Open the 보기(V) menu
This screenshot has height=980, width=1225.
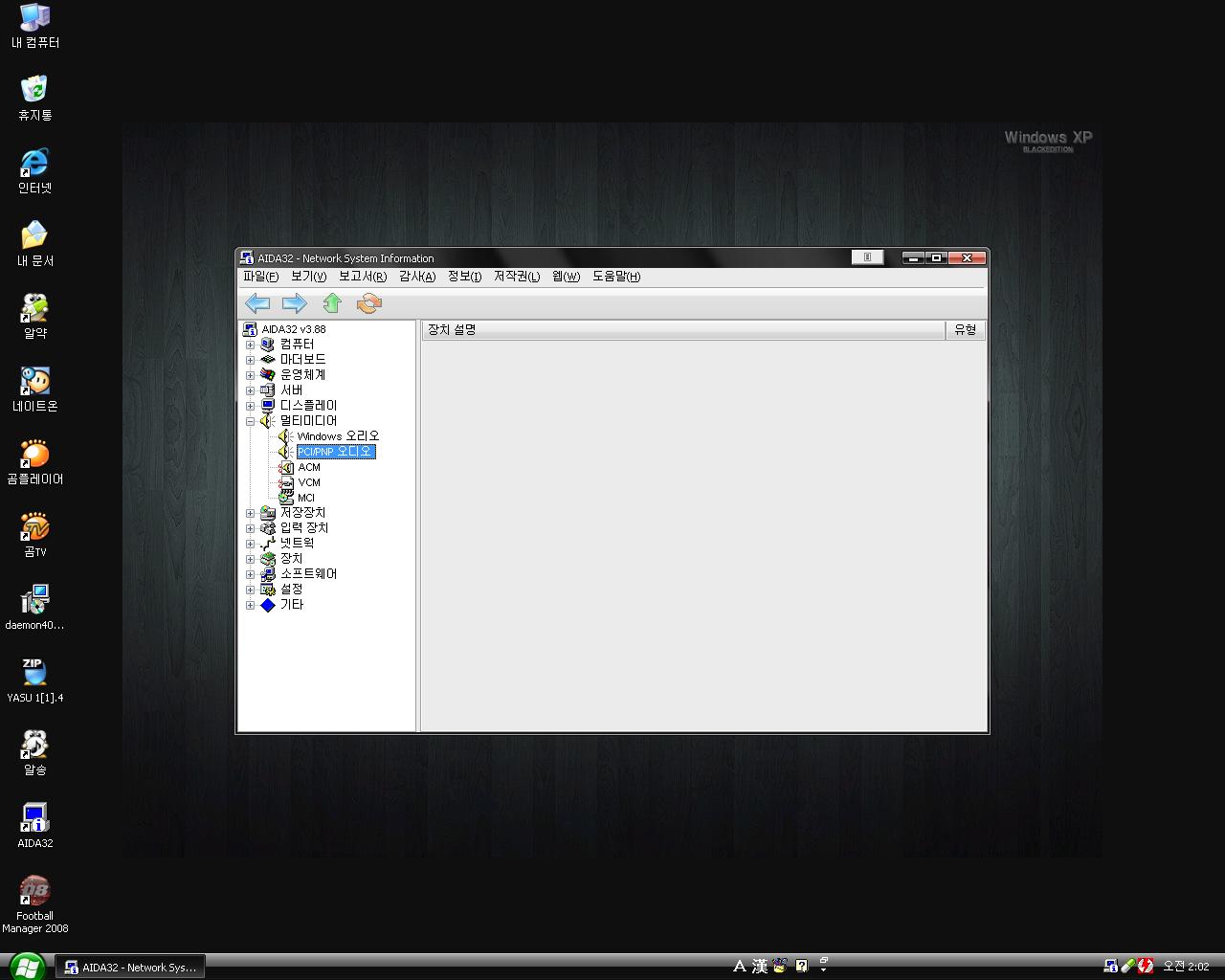point(308,277)
